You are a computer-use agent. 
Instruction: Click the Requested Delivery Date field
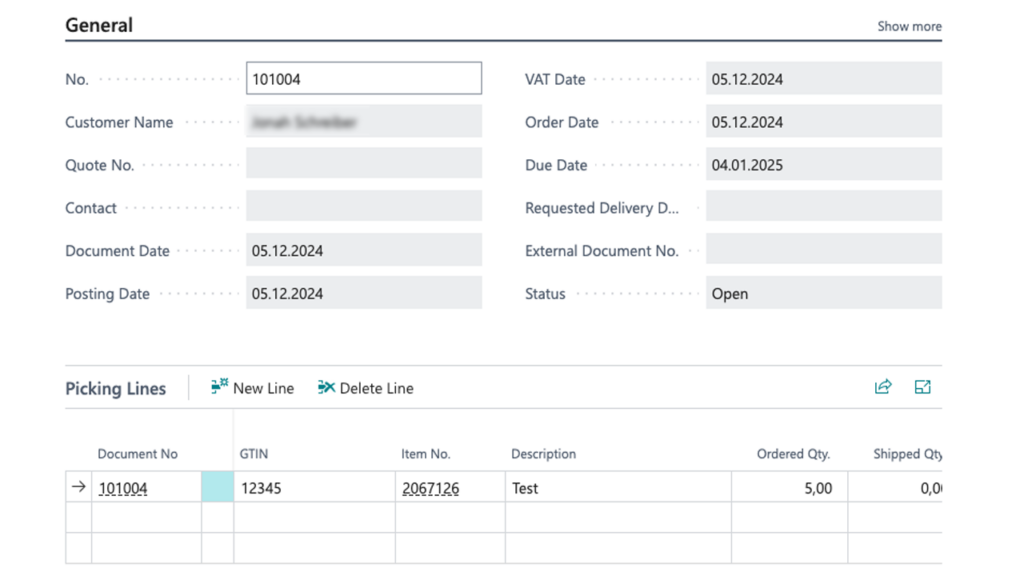coord(824,206)
